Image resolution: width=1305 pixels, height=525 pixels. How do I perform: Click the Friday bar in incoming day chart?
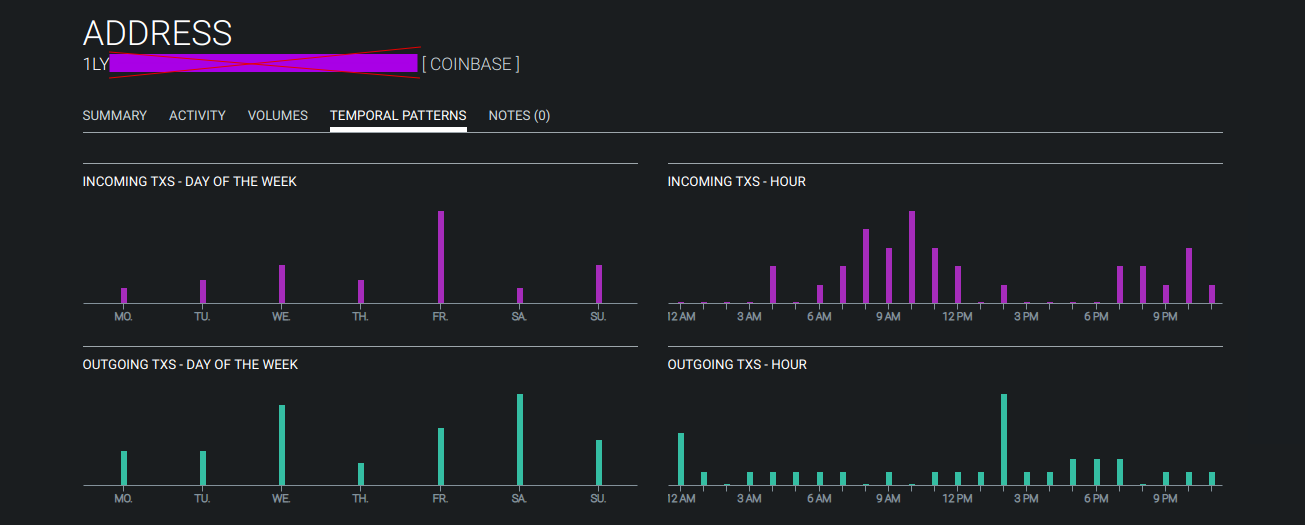point(440,257)
